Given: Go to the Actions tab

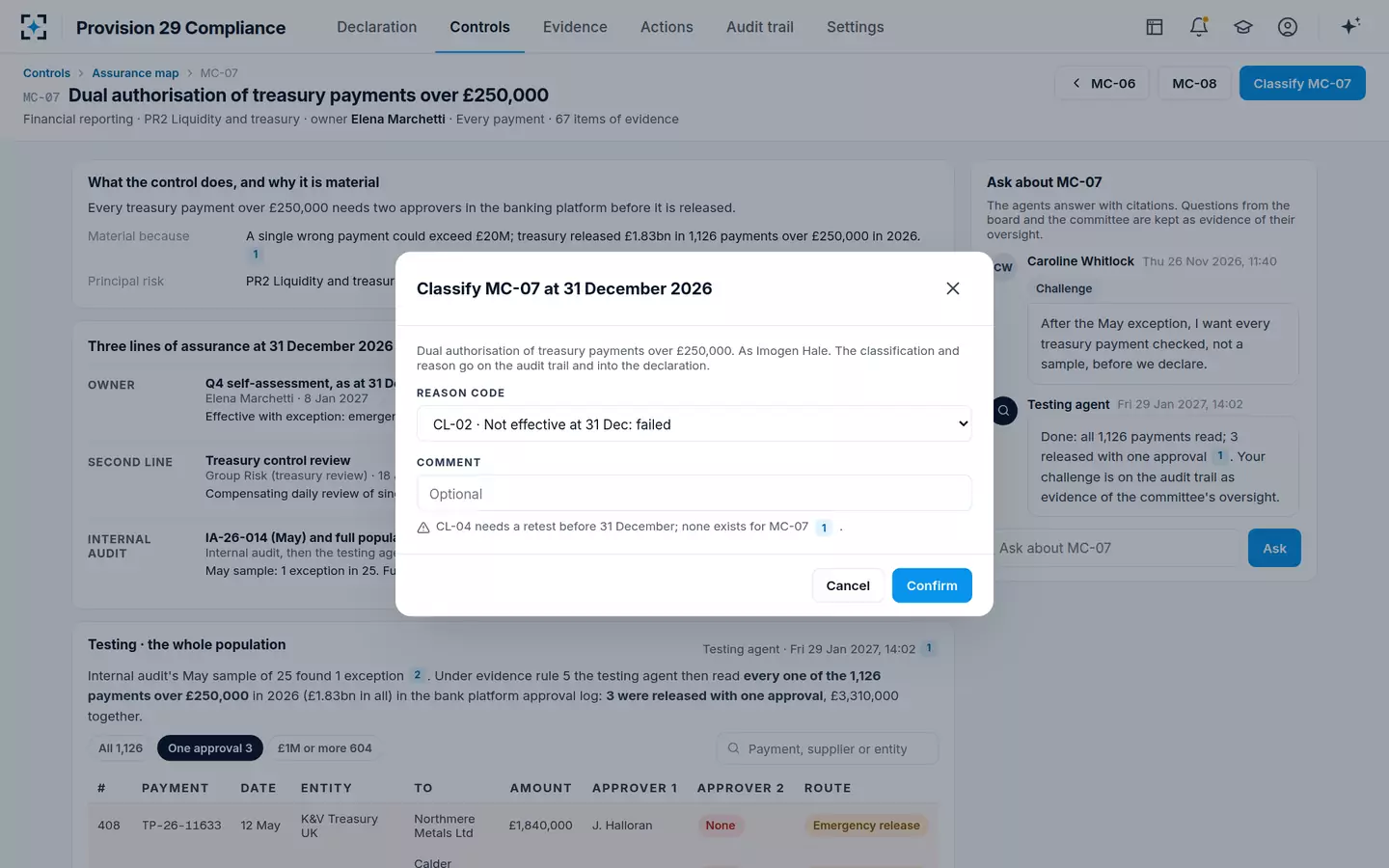Looking at the screenshot, I should 667,27.
